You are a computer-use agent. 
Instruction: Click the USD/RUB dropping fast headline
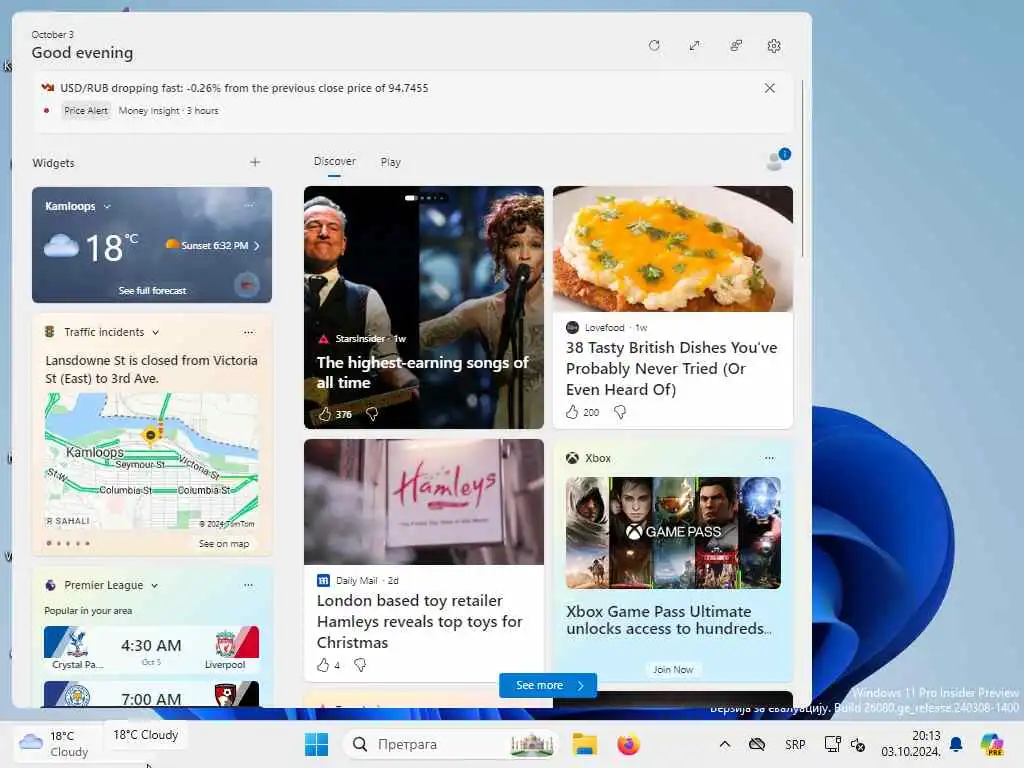244,88
